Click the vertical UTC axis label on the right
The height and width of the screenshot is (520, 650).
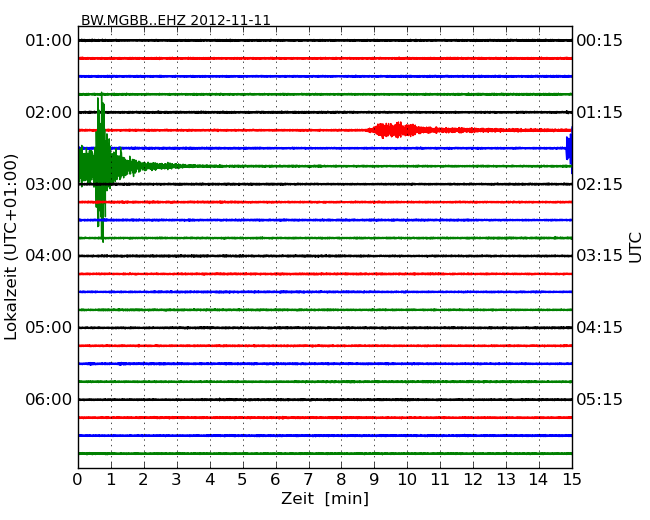click(635, 248)
